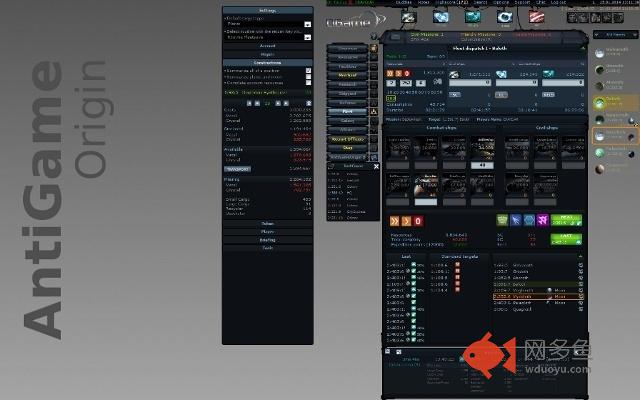Open the second dropdown in Settings panel
The image size is (640, 400).
268,37
